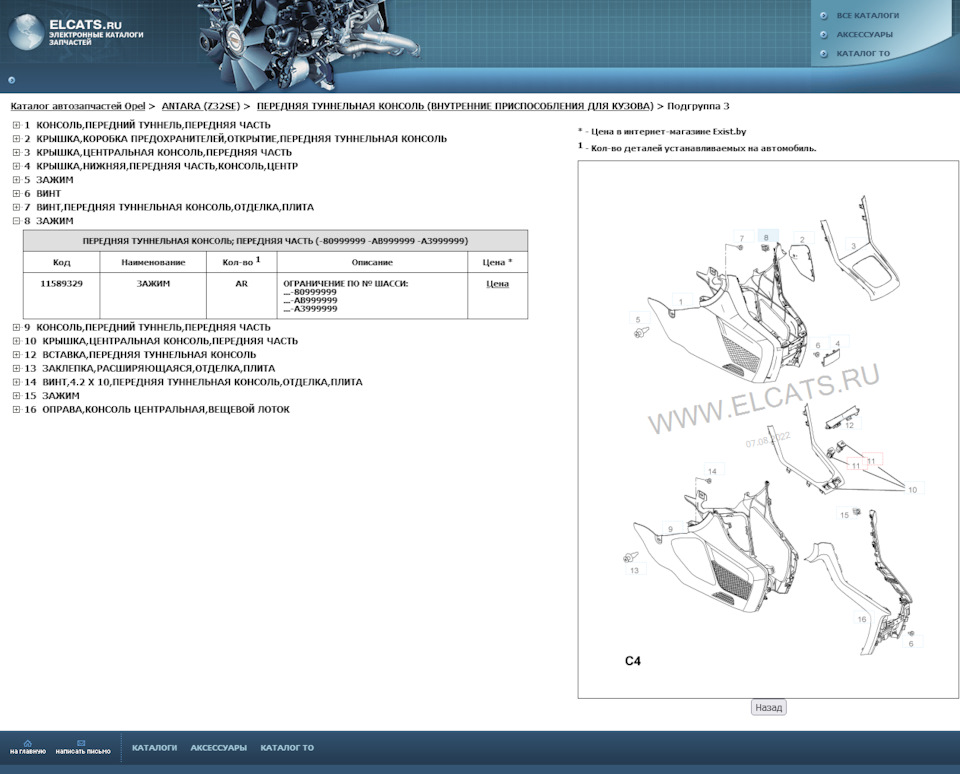Image resolution: width=960 pixels, height=774 pixels.
Task: Expand item 5 ЗАЖИМ tree node
Action: (16, 180)
